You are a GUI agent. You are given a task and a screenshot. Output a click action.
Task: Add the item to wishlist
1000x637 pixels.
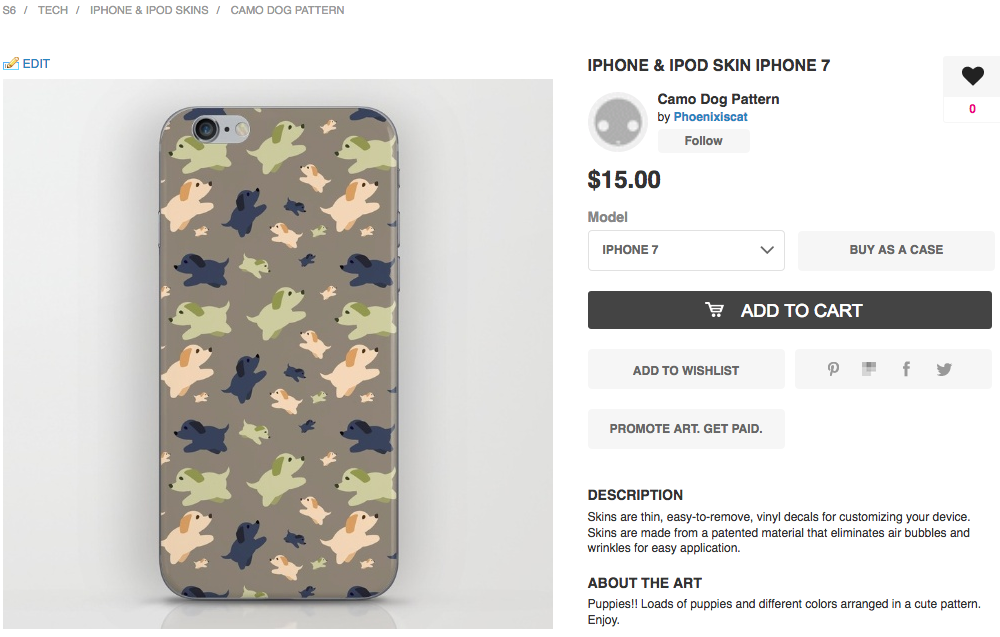(686, 370)
